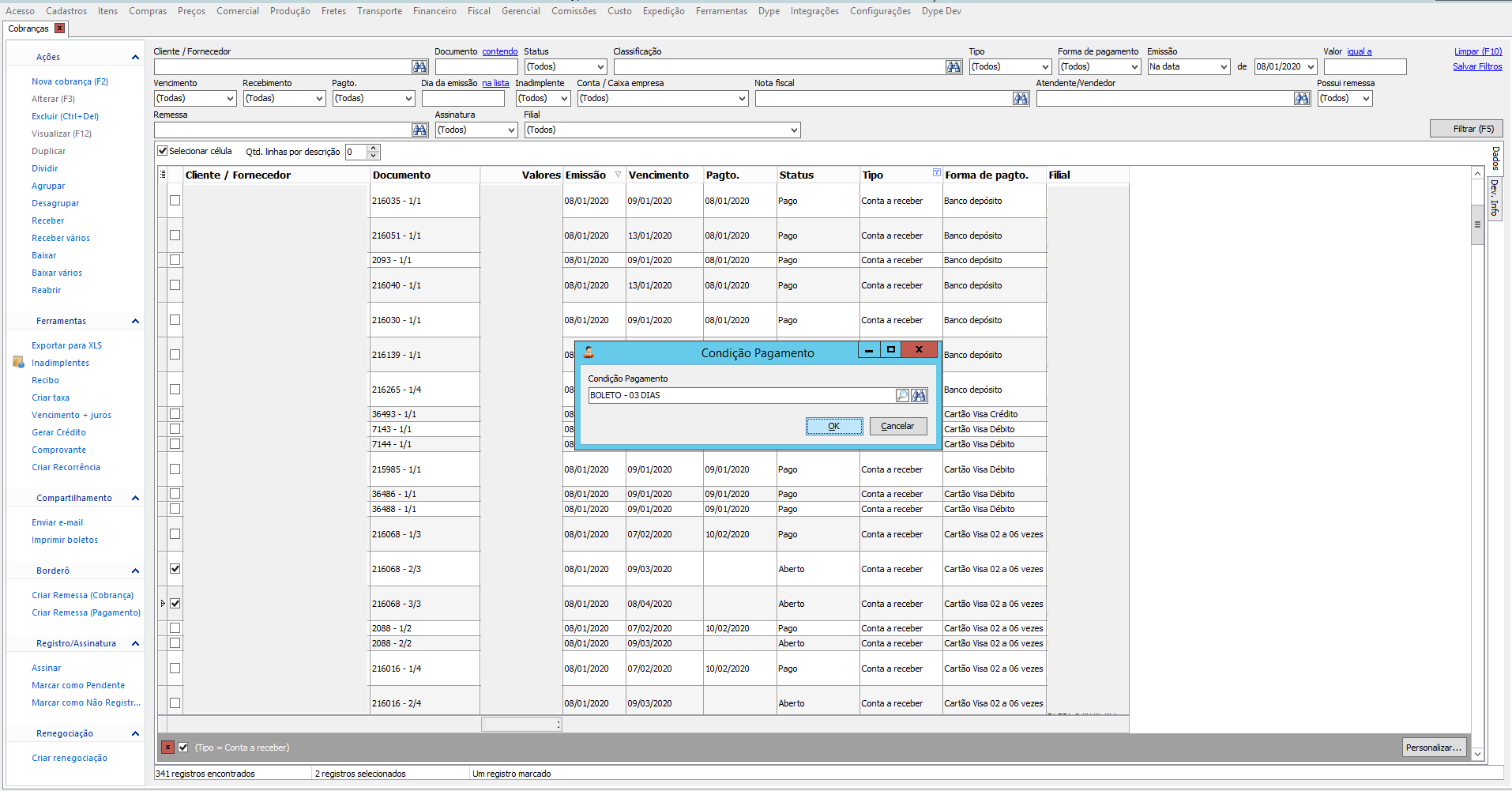The width and height of the screenshot is (1512, 791).
Task: Uncheck the row for document 216068 - 2/3
Action: coord(175,569)
